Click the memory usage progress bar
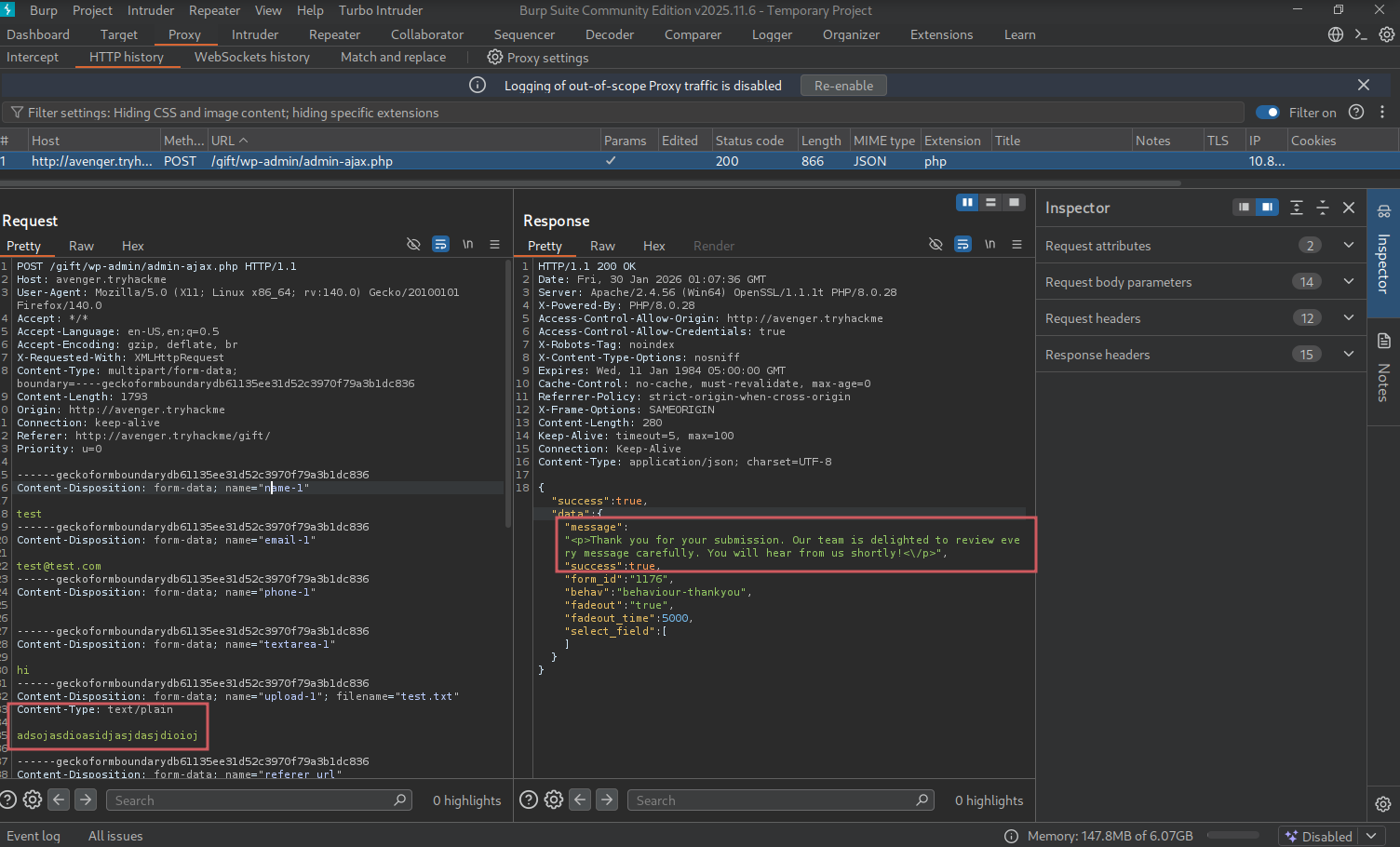The width and height of the screenshot is (1400, 847). click(x=1232, y=836)
